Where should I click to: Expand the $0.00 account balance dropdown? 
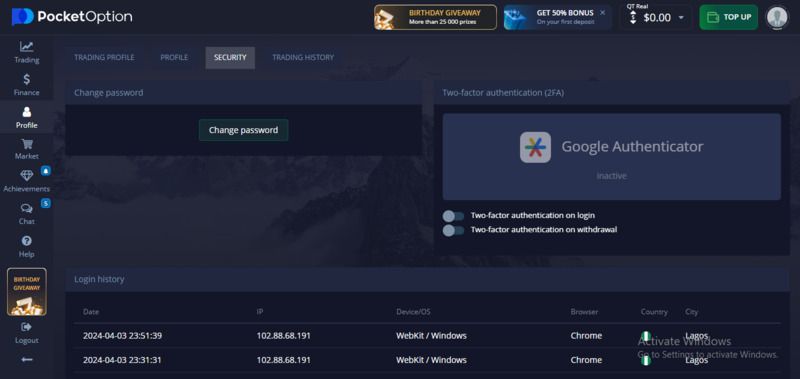click(681, 18)
